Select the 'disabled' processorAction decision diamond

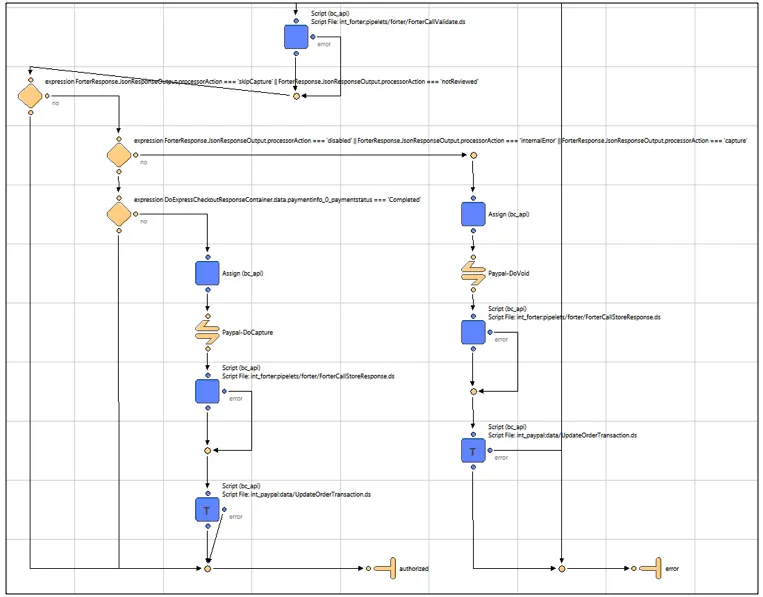tap(119, 155)
